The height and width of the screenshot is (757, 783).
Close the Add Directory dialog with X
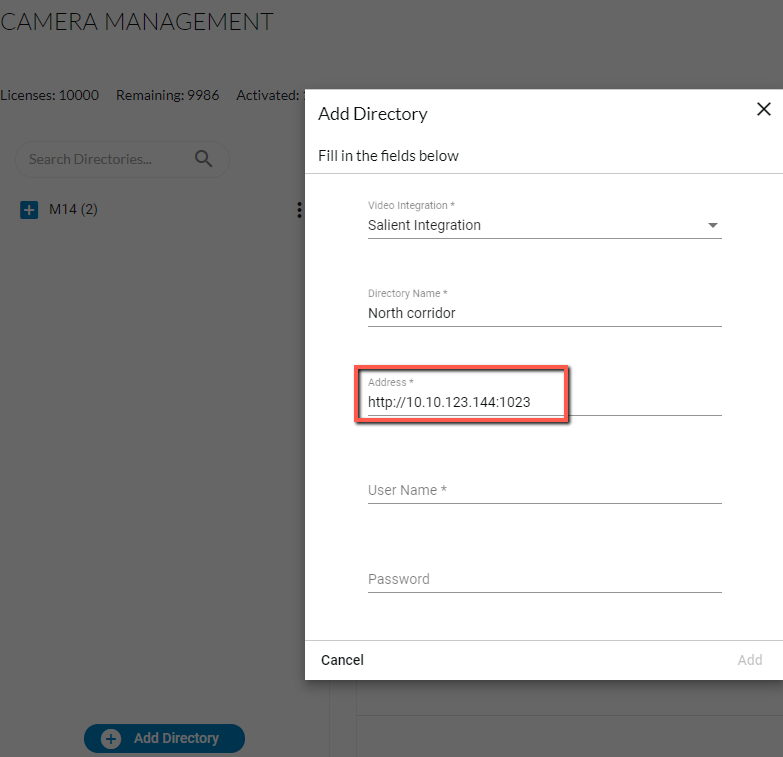764,109
